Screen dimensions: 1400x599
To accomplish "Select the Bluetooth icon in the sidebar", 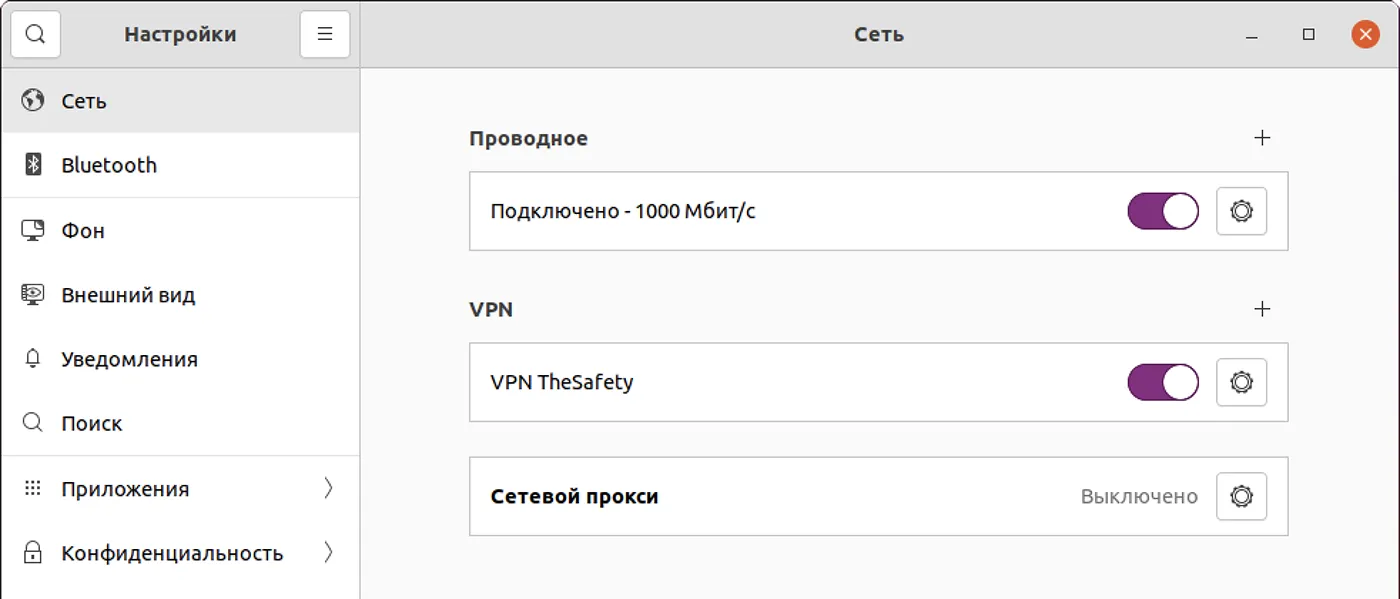I will pyautogui.click(x=33, y=164).
